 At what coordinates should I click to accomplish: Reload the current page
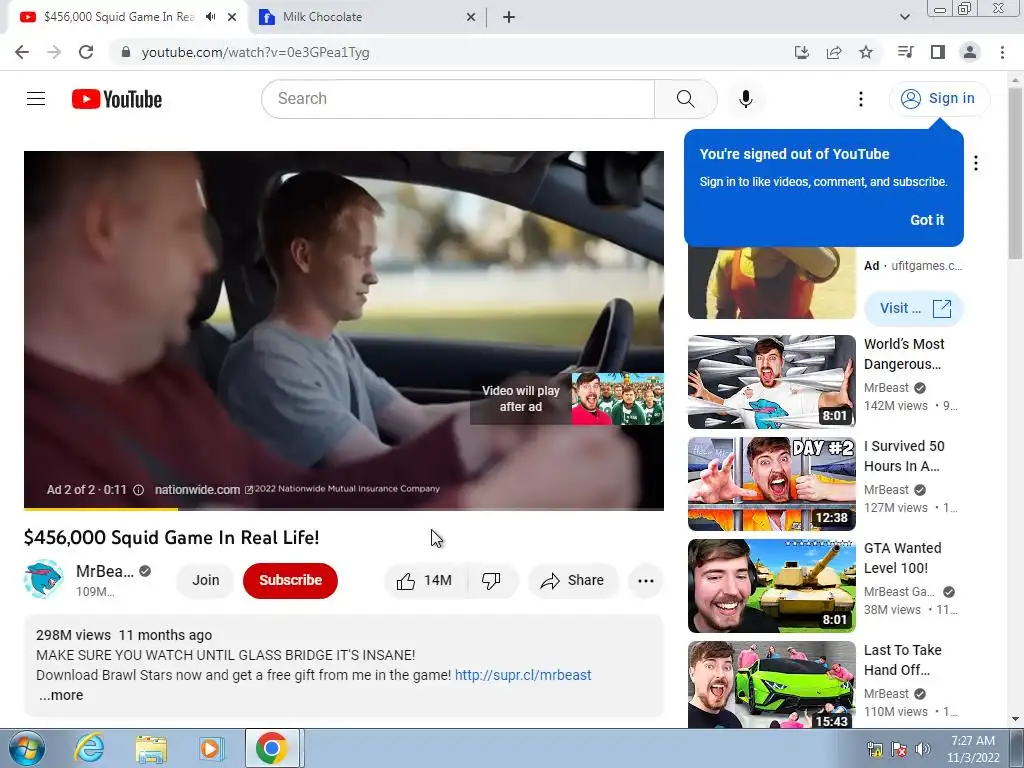[x=86, y=52]
